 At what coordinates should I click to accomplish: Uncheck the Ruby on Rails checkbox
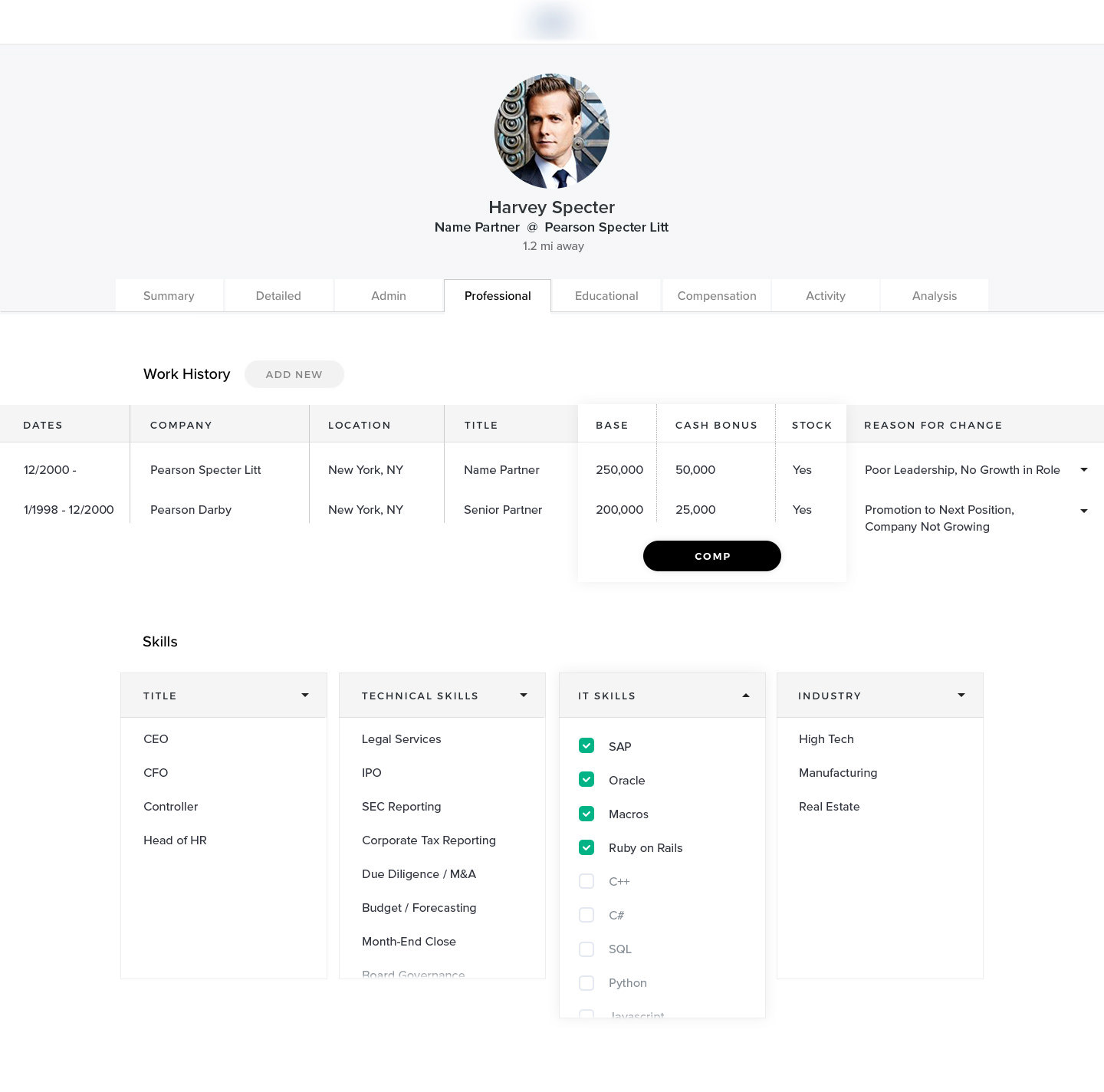coord(586,847)
